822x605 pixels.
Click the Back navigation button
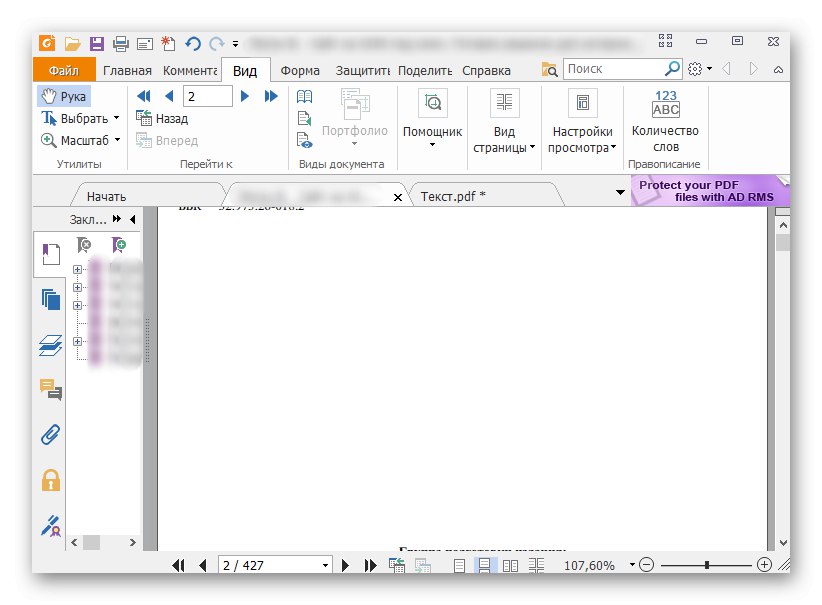(x=162, y=118)
